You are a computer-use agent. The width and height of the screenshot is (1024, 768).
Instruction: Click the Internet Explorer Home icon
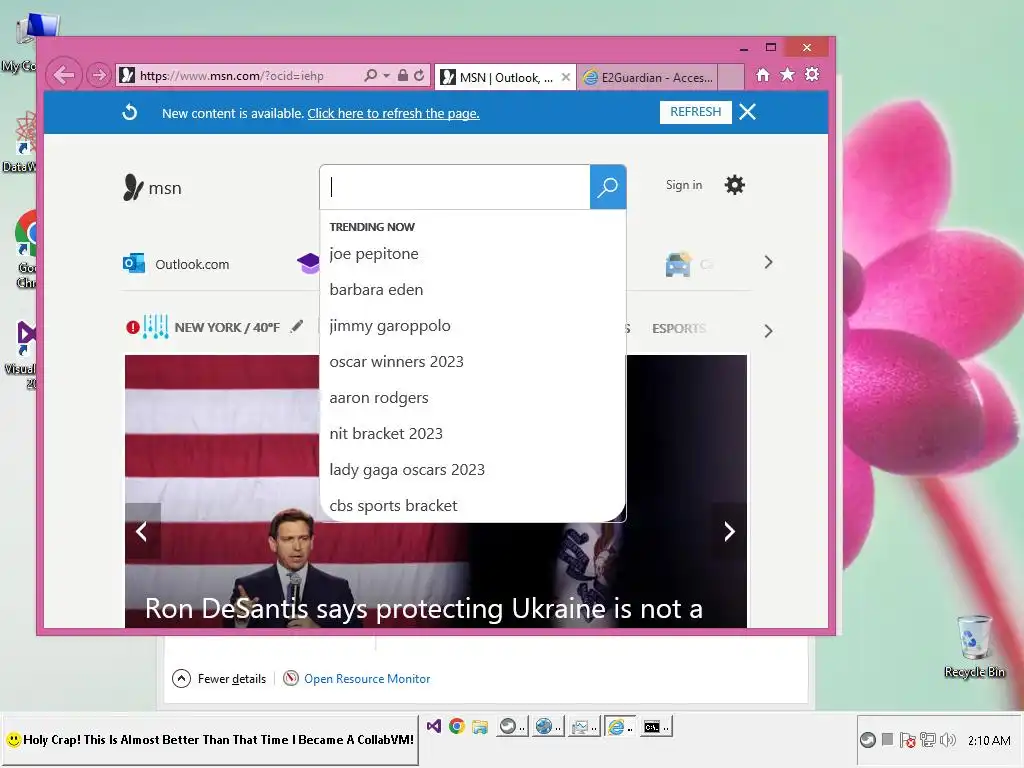[763, 75]
